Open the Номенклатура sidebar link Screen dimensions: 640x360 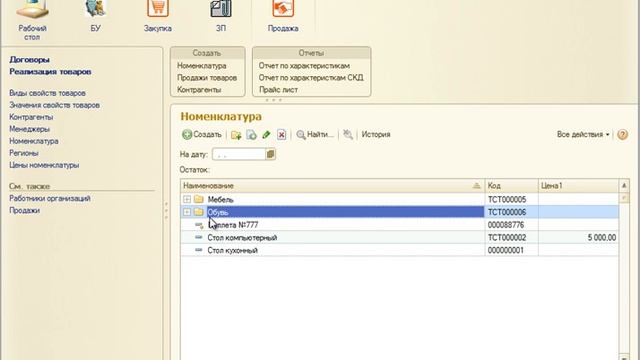point(34,141)
